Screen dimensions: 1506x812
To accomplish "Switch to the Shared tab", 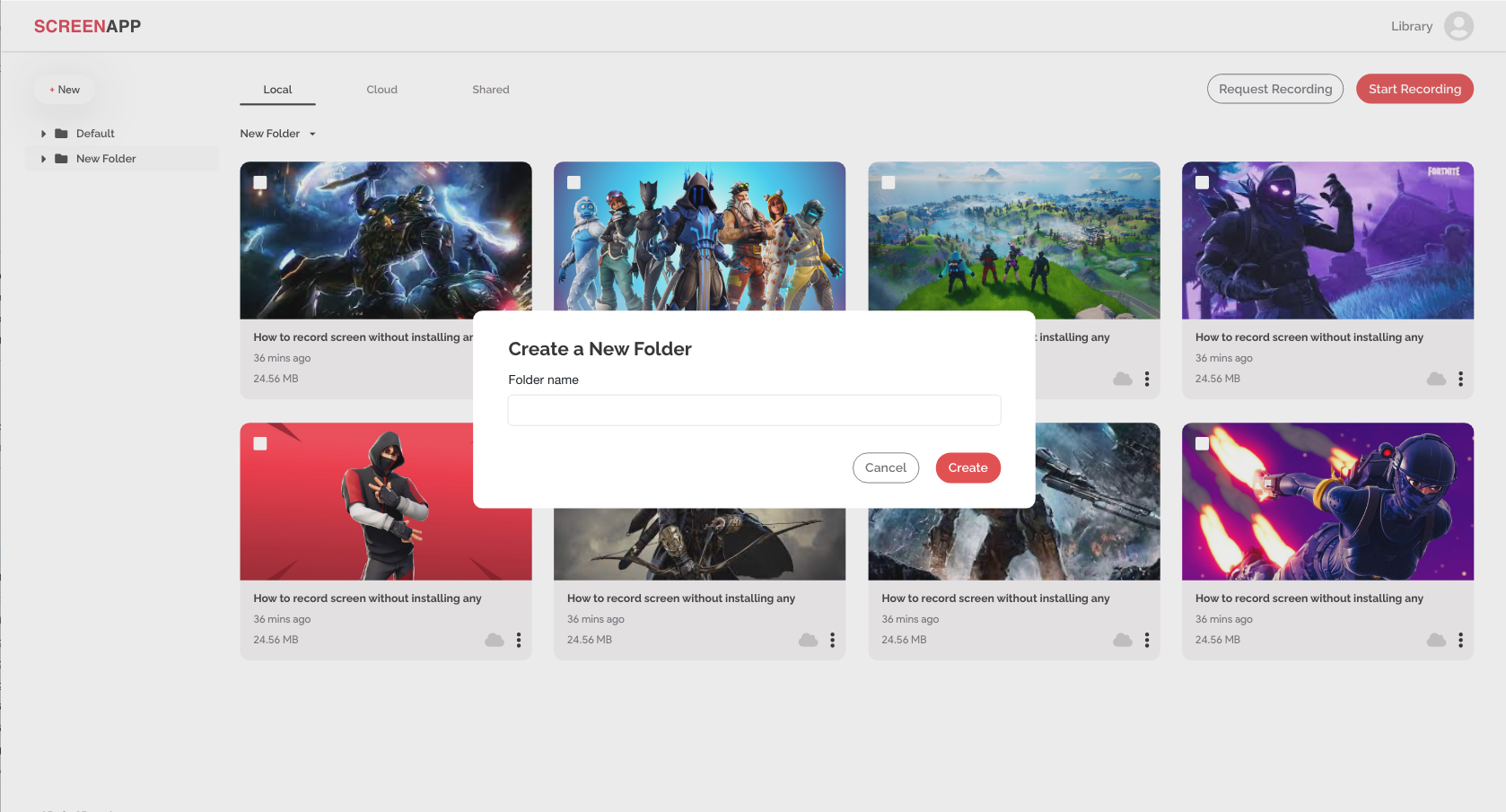I will pyautogui.click(x=490, y=90).
